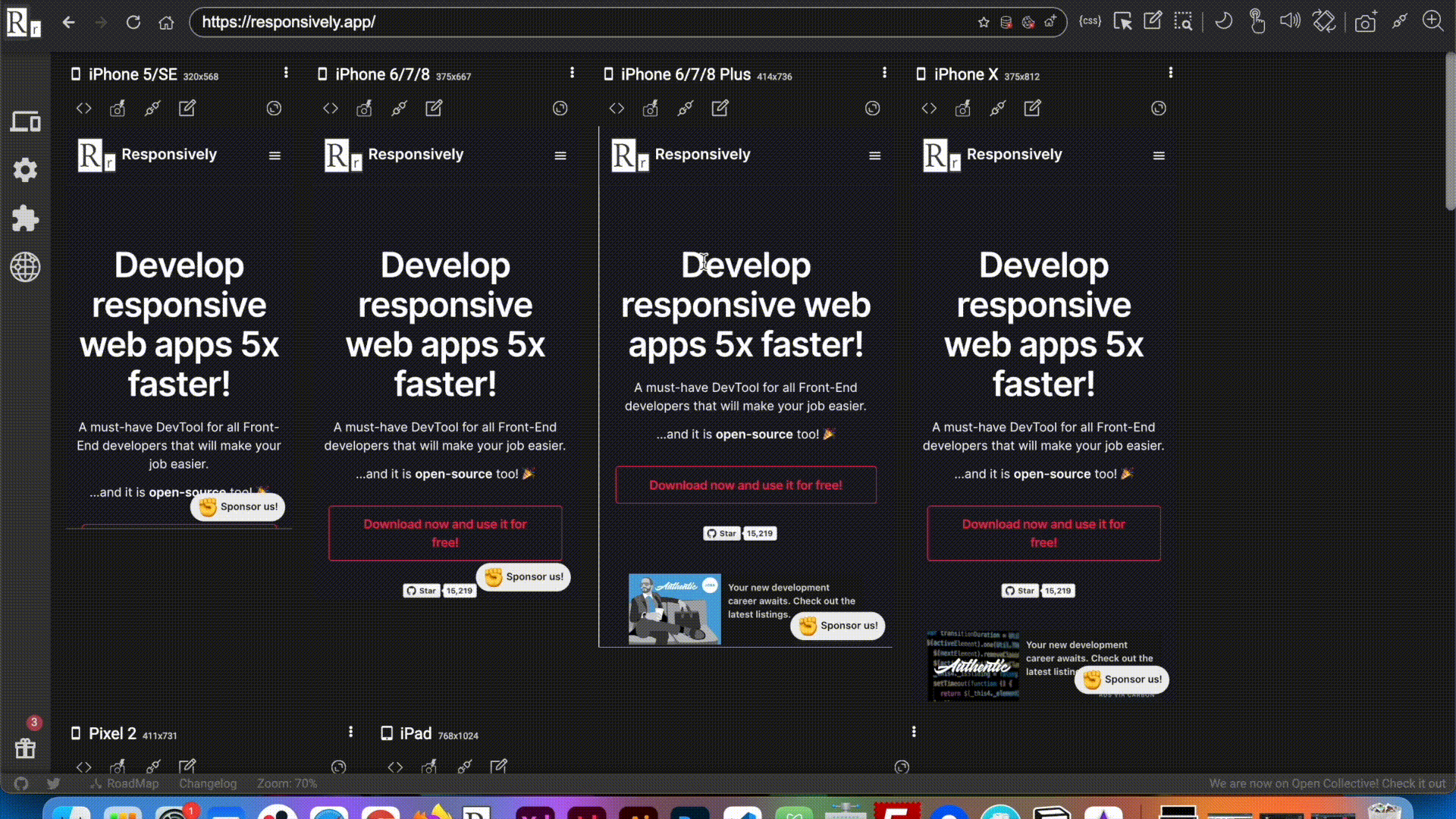1456x819 pixels.
Task: Click Download button in iPhone 6/7/8 Plus preview
Action: coord(745,485)
